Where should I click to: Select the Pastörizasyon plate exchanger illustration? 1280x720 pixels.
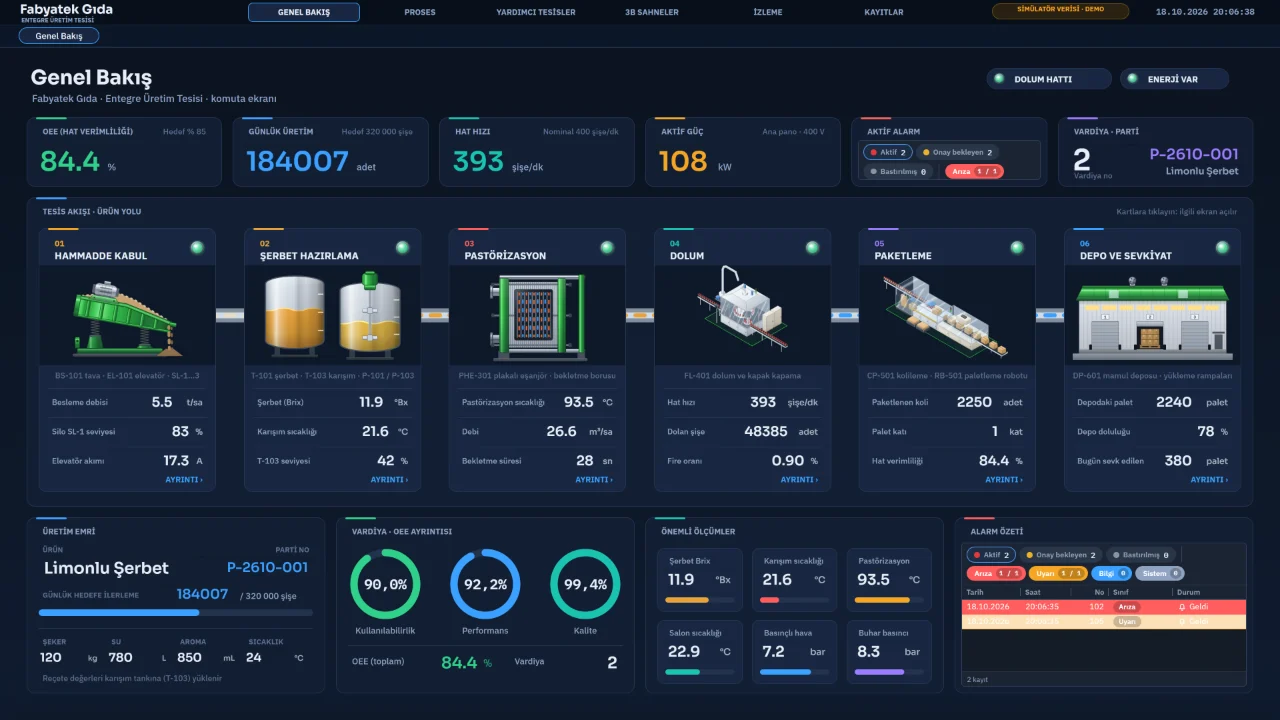[537, 316]
